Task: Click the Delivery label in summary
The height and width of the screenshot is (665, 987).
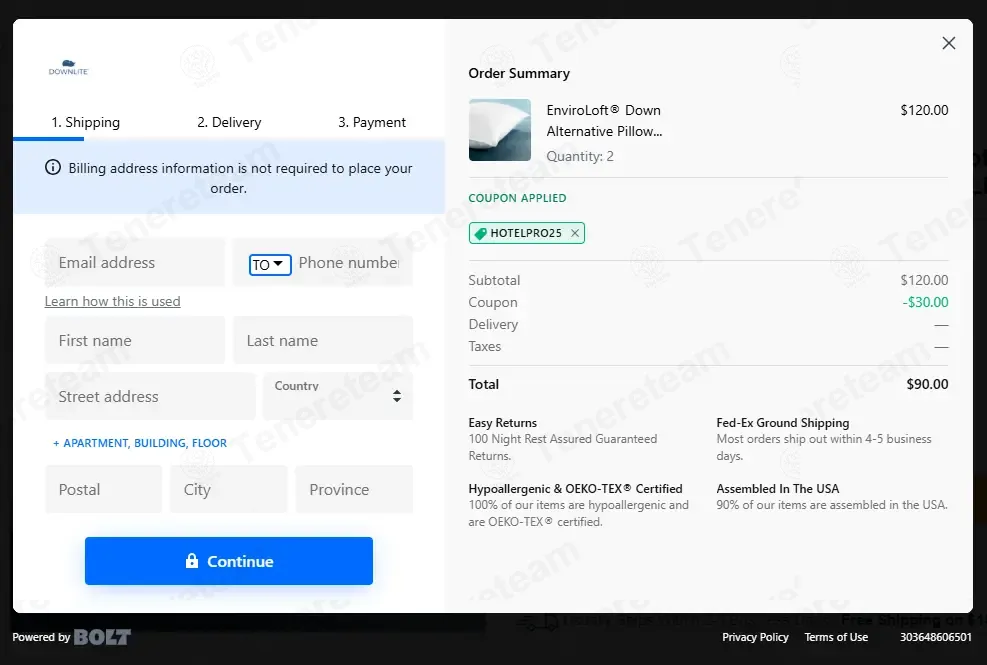Action: (x=494, y=324)
